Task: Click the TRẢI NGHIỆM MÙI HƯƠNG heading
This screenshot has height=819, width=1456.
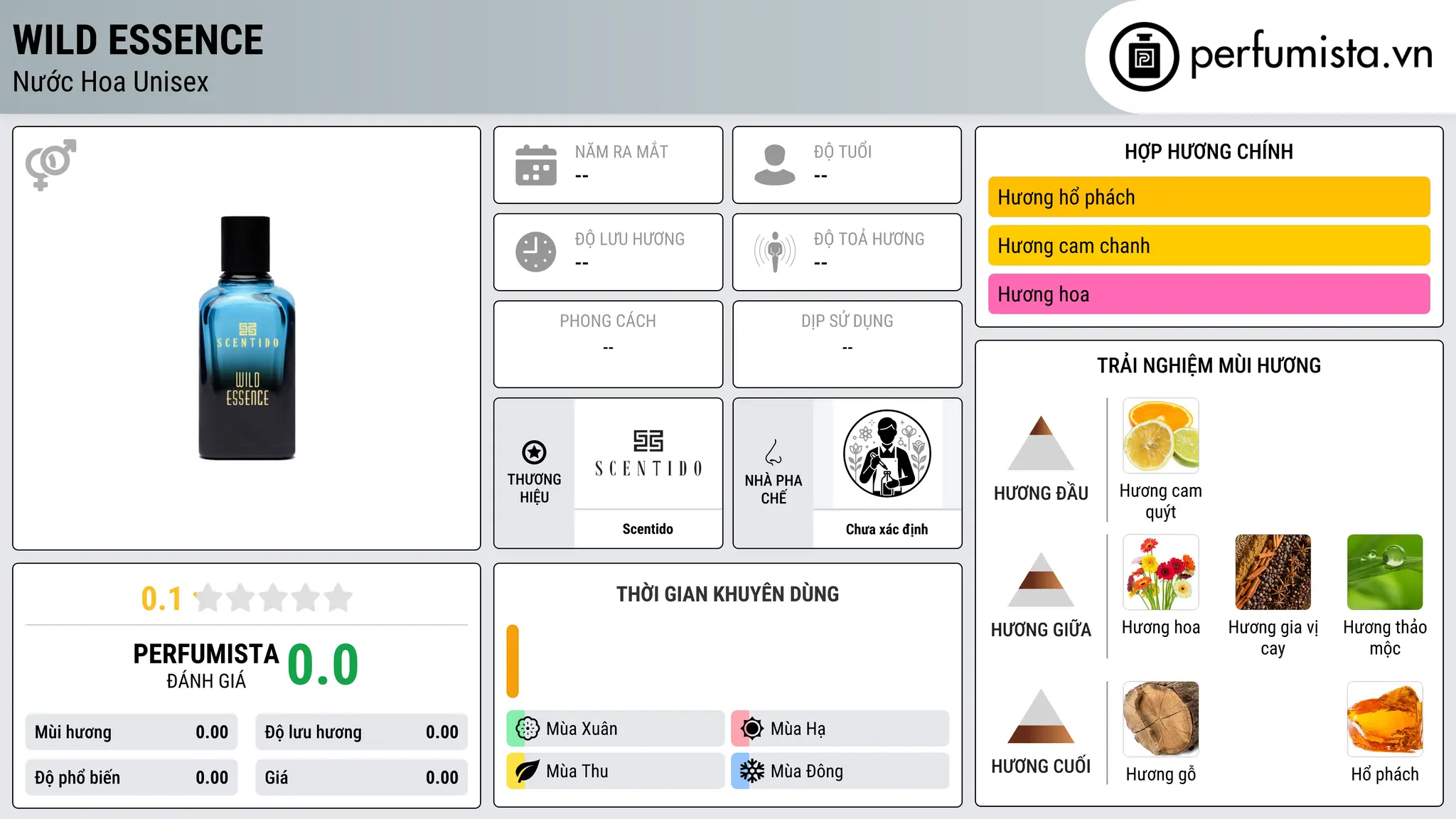Action: pyautogui.click(x=1209, y=365)
